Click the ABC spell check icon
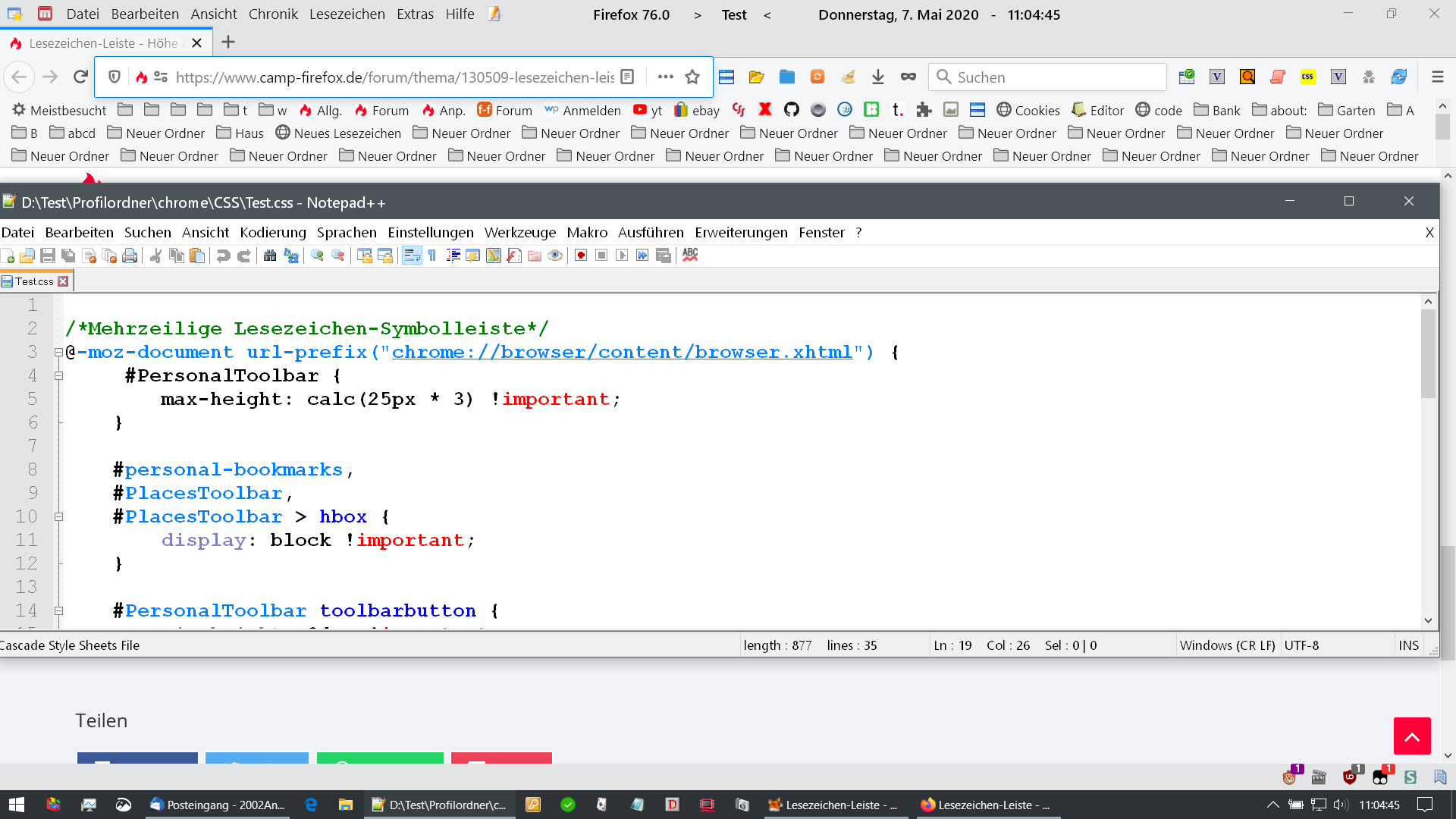 [689, 256]
